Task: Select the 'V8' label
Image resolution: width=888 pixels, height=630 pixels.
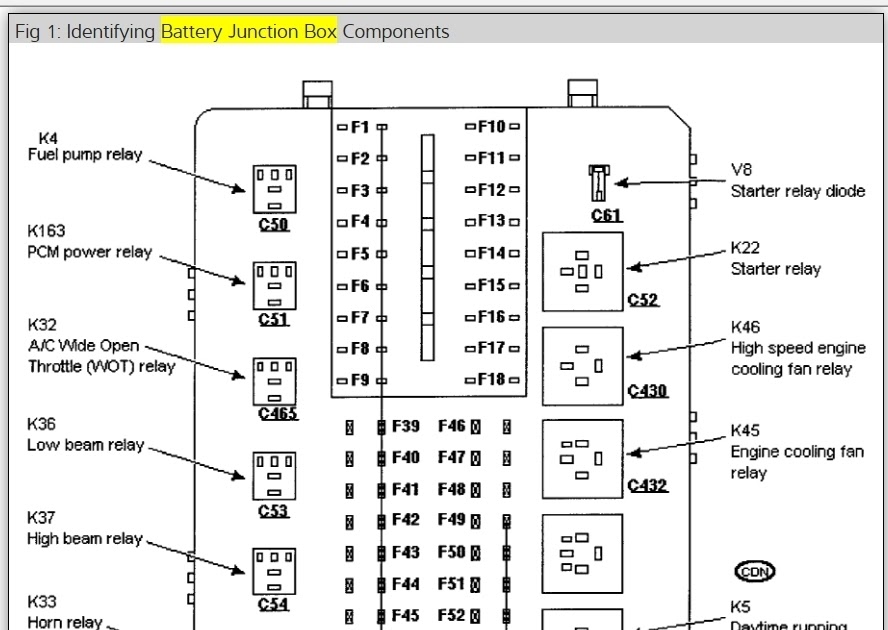Action: point(741,169)
